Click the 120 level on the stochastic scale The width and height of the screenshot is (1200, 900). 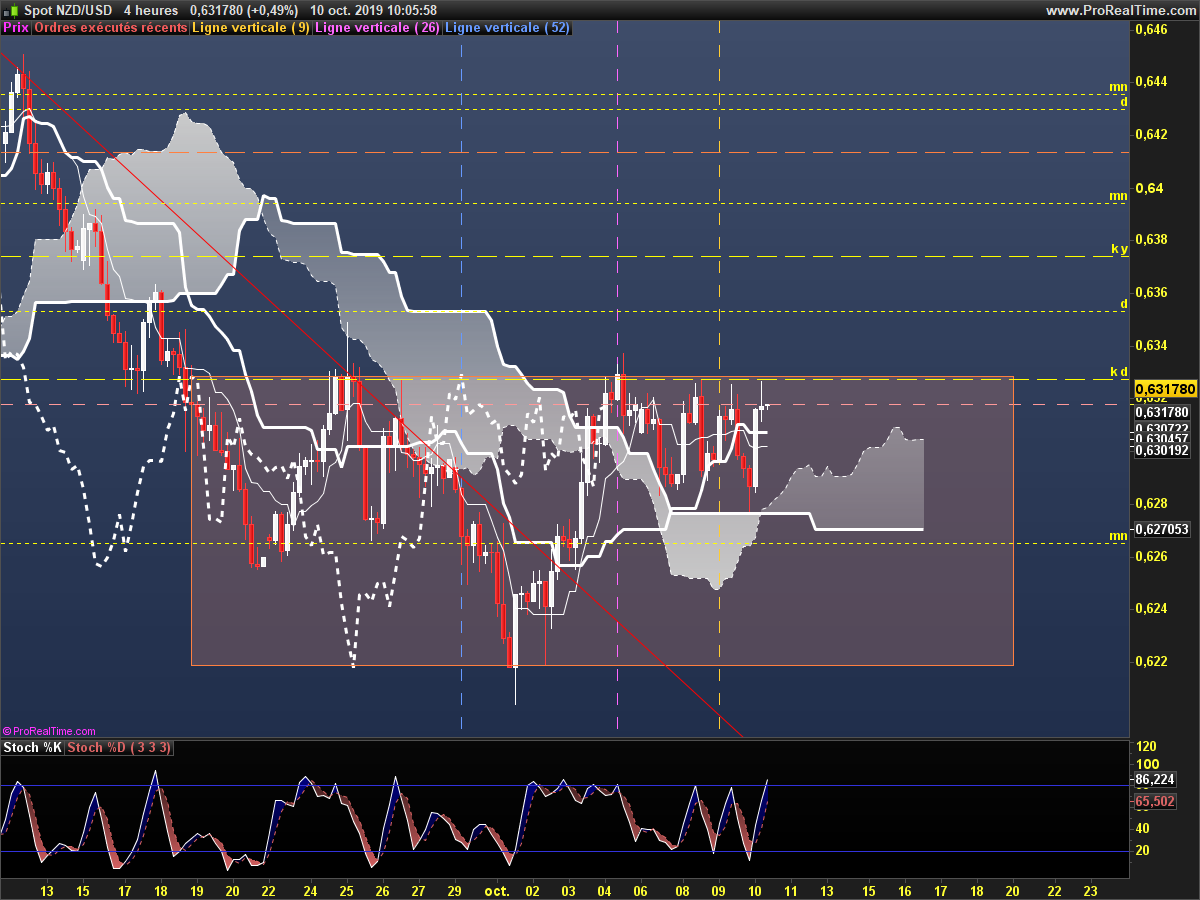(1147, 747)
